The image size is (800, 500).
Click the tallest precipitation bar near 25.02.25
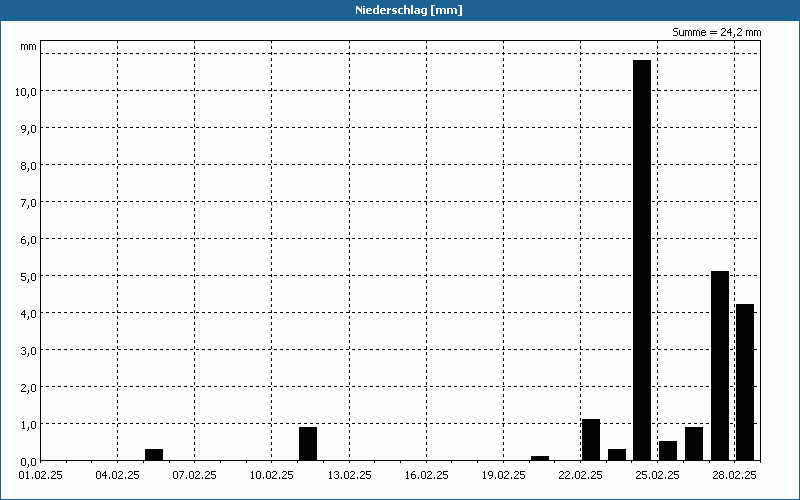(642, 260)
